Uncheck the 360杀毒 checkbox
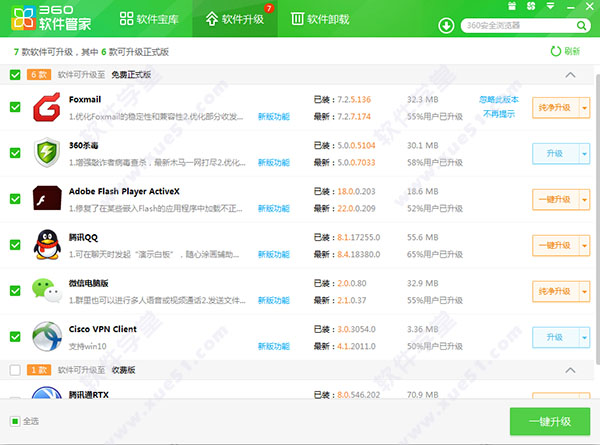This screenshot has width=600, height=445. 15,153
